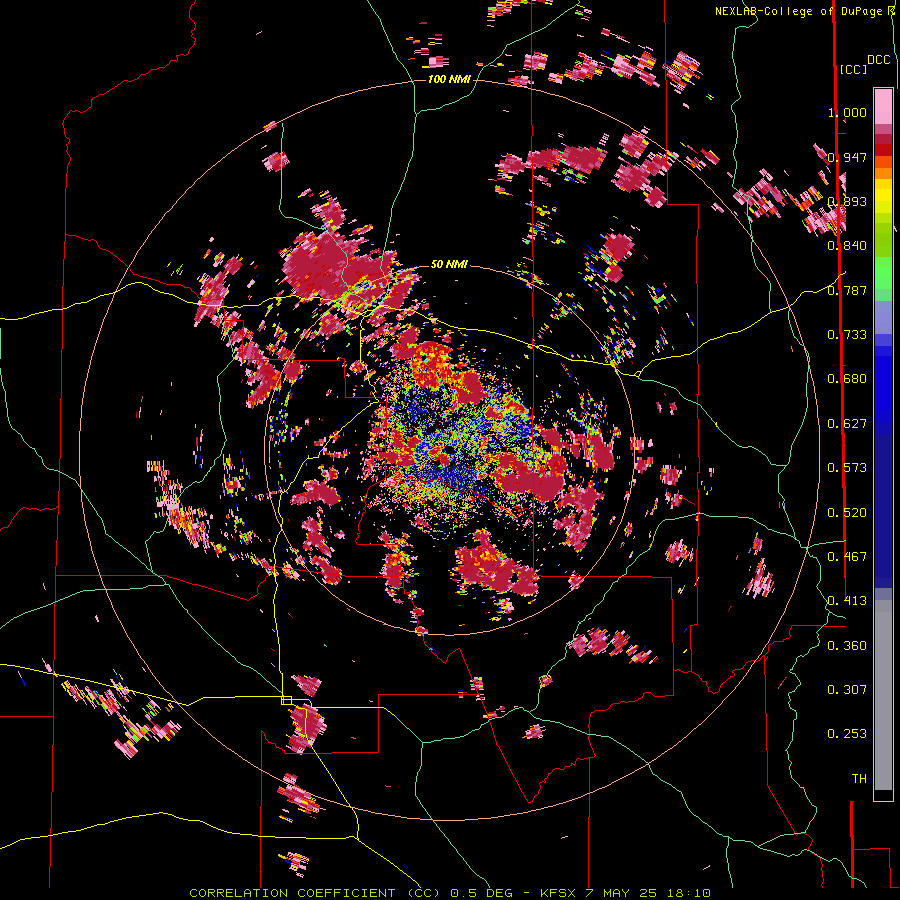Image resolution: width=900 pixels, height=900 pixels.
Task: Click the 1.000 value on the legend
Action: [x=847, y=112]
